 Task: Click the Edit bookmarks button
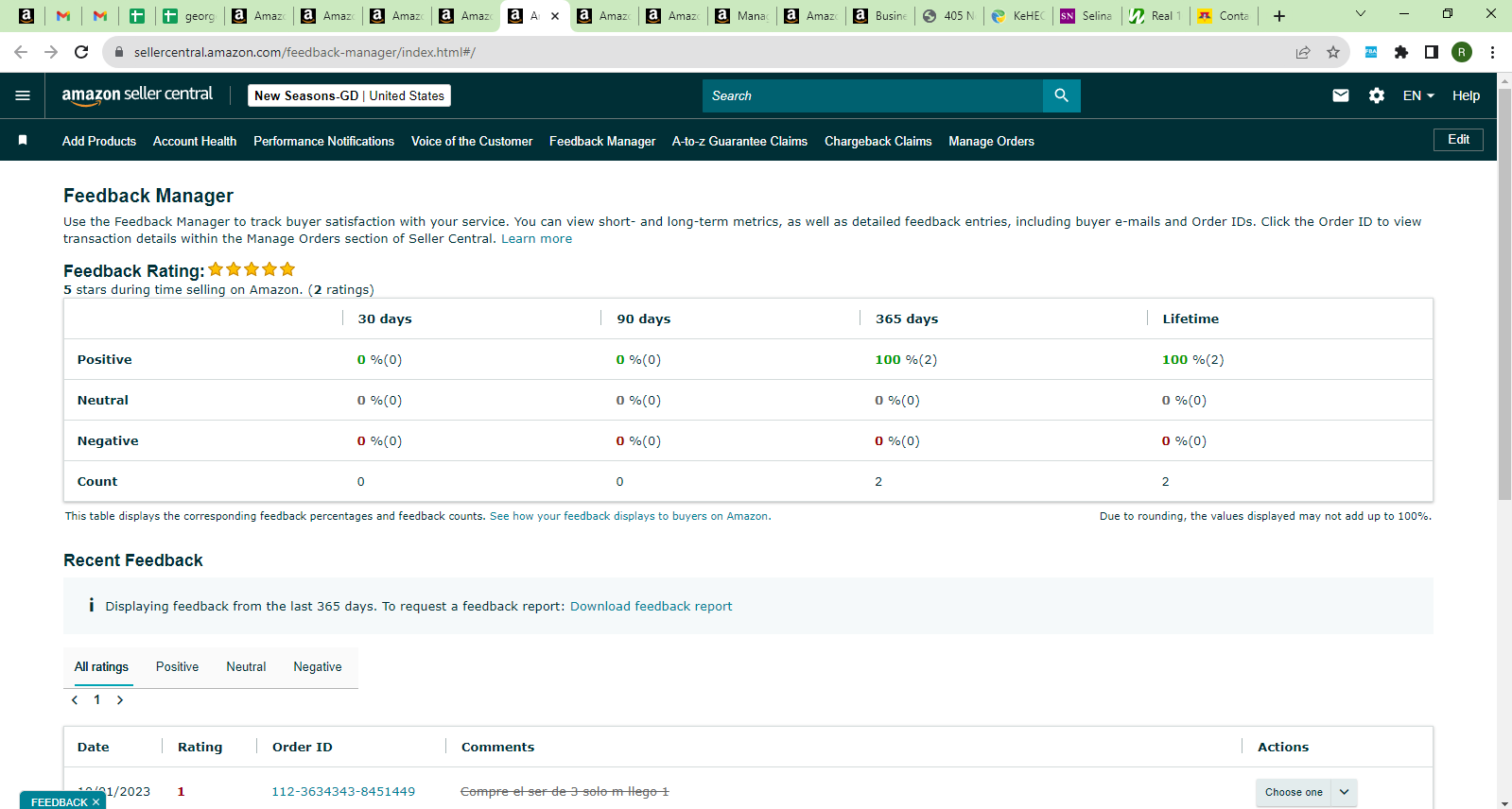1458,140
